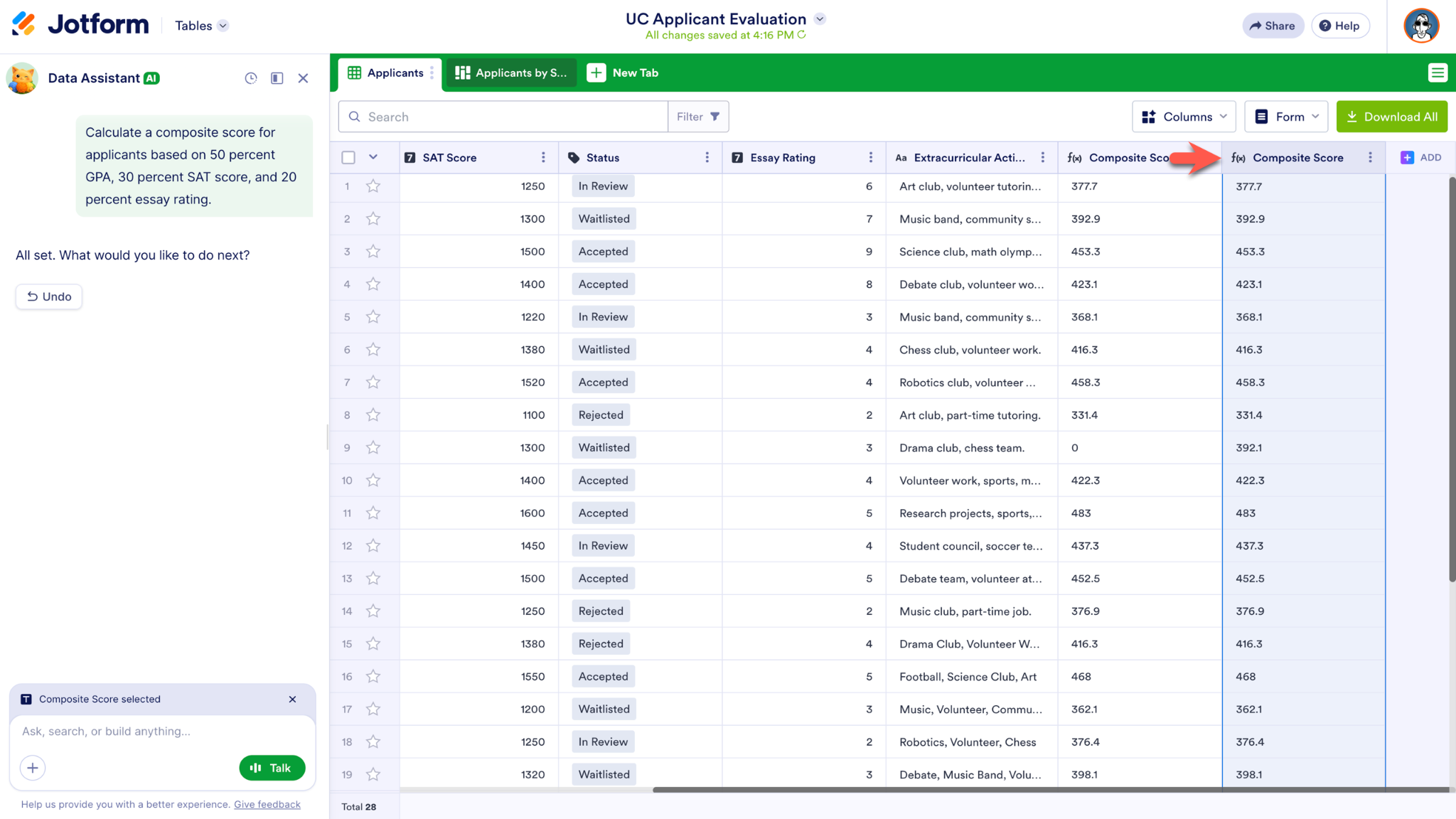Click Download All

(1391, 117)
